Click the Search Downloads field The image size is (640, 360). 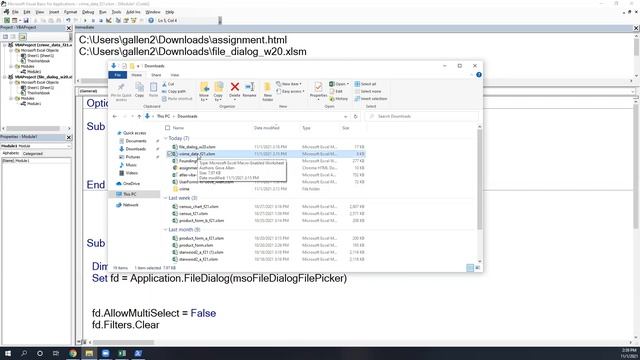pyautogui.click(x=421, y=116)
